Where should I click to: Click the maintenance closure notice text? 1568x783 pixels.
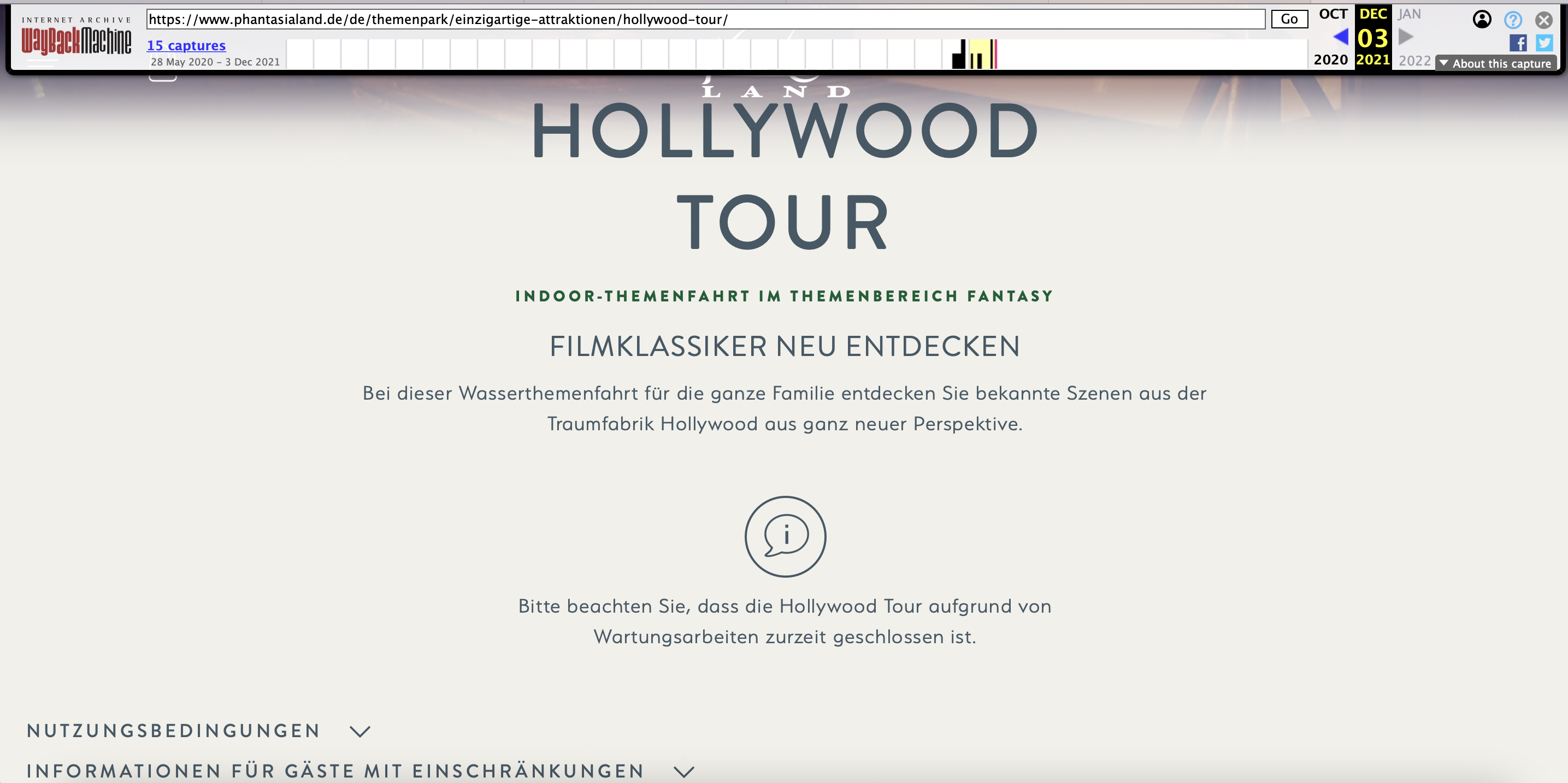click(785, 621)
